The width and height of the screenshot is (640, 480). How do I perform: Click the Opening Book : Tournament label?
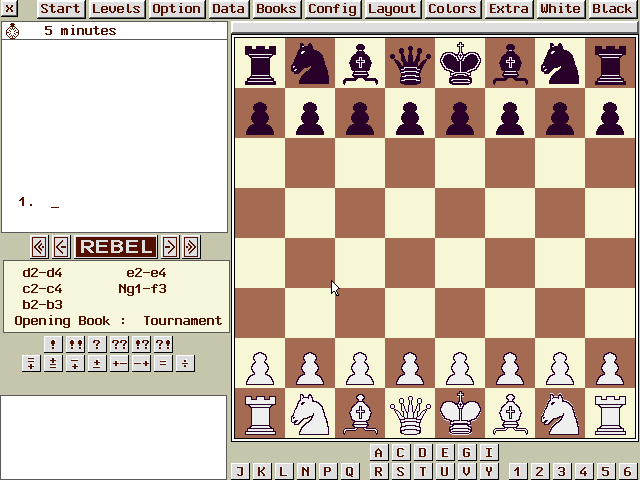tap(118, 321)
